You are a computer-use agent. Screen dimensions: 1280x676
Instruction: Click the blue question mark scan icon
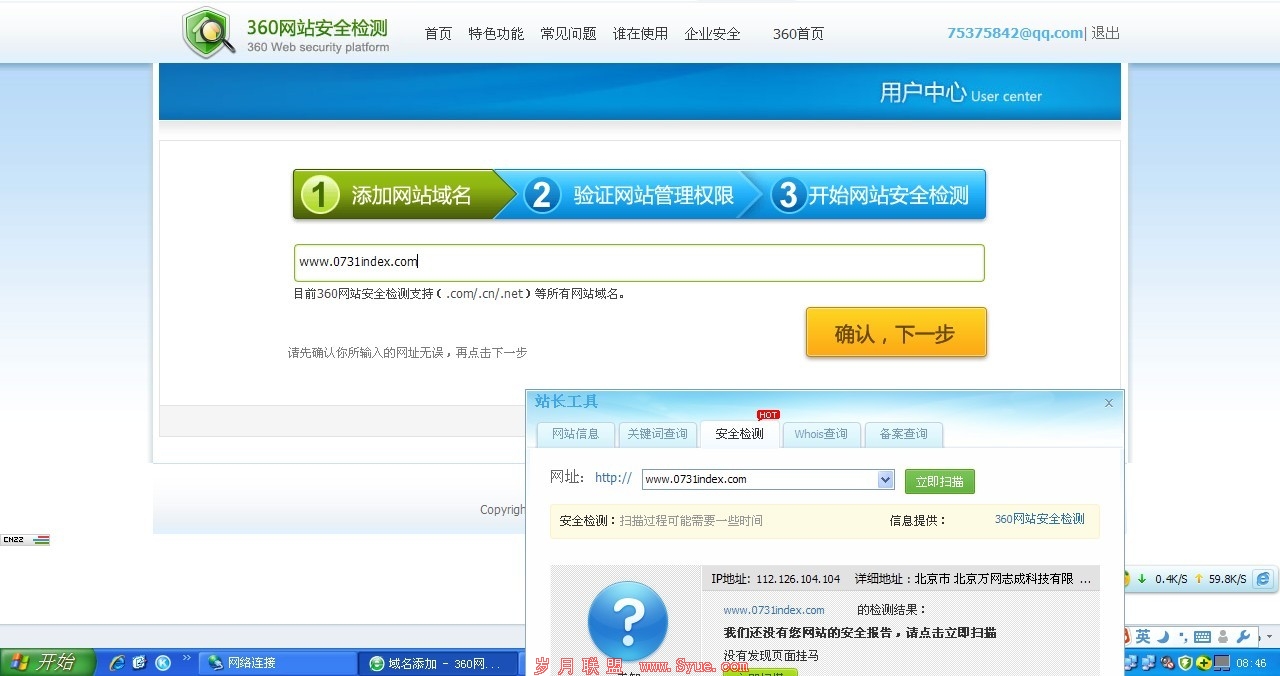[x=627, y=620]
